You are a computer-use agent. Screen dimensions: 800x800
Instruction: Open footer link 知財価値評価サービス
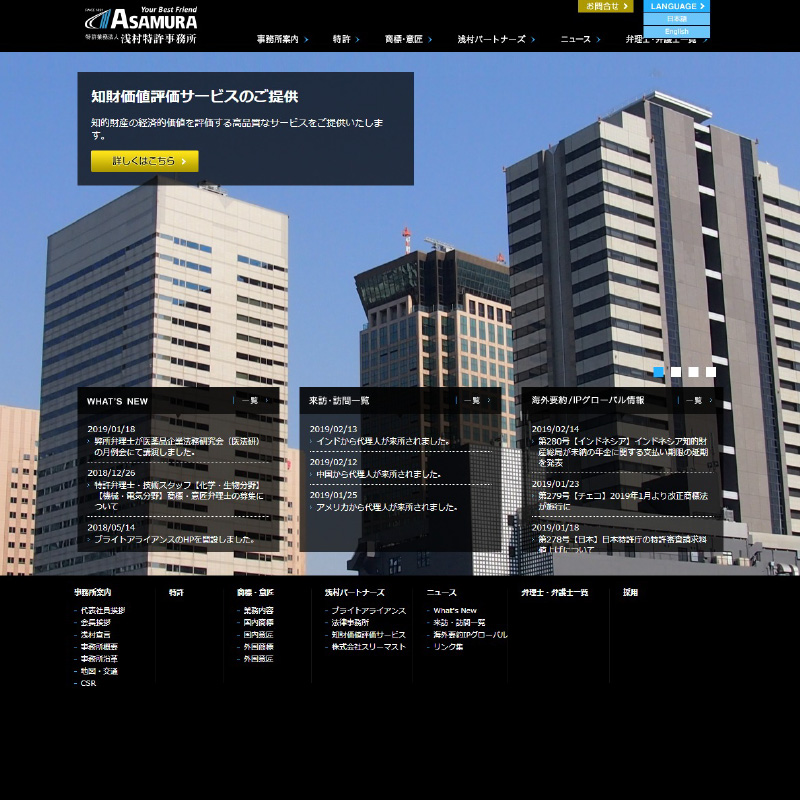coord(368,635)
